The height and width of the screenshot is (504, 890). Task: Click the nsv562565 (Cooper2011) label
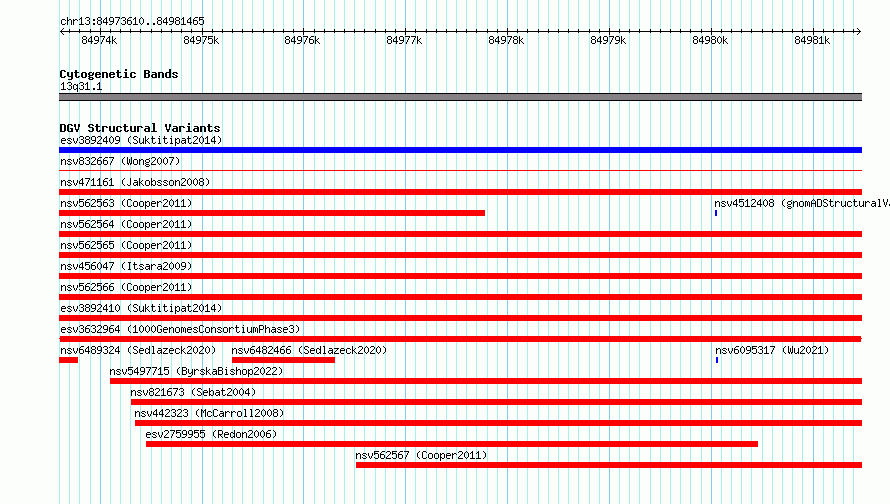click(126, 245)
